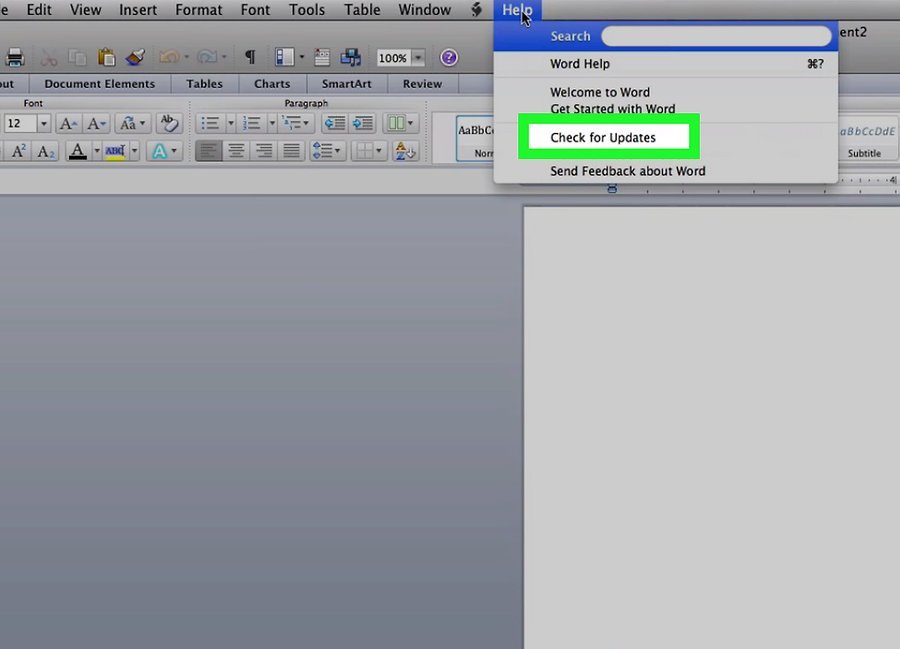Click the purple Help question mark icon

pyautogui.click(x=449, y=57)
